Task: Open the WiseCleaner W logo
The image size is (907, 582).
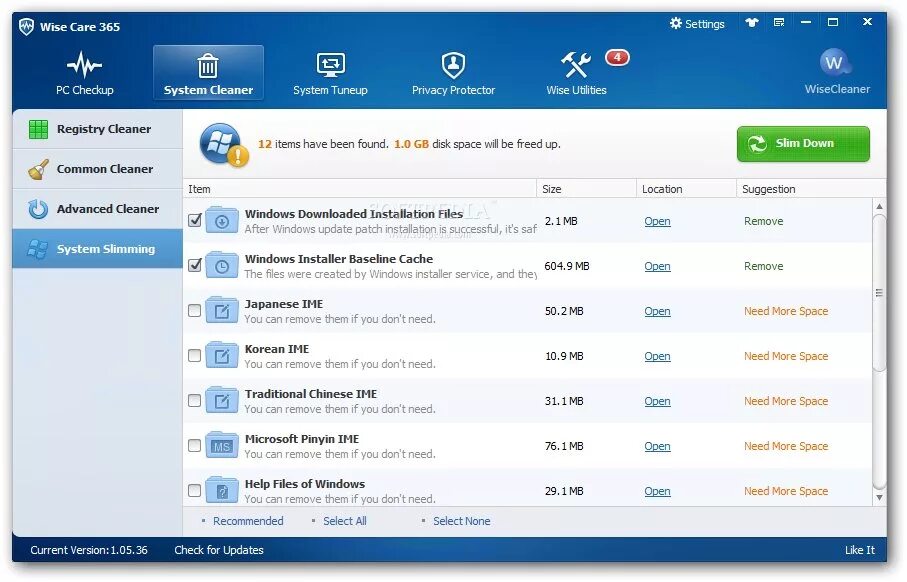Action: (835, 62)
